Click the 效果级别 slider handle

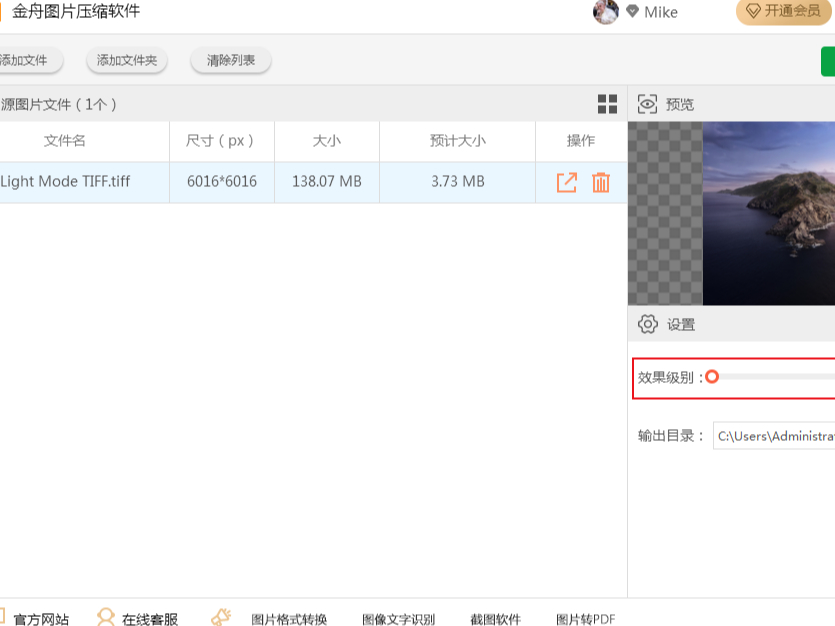[x=712, y=377]
